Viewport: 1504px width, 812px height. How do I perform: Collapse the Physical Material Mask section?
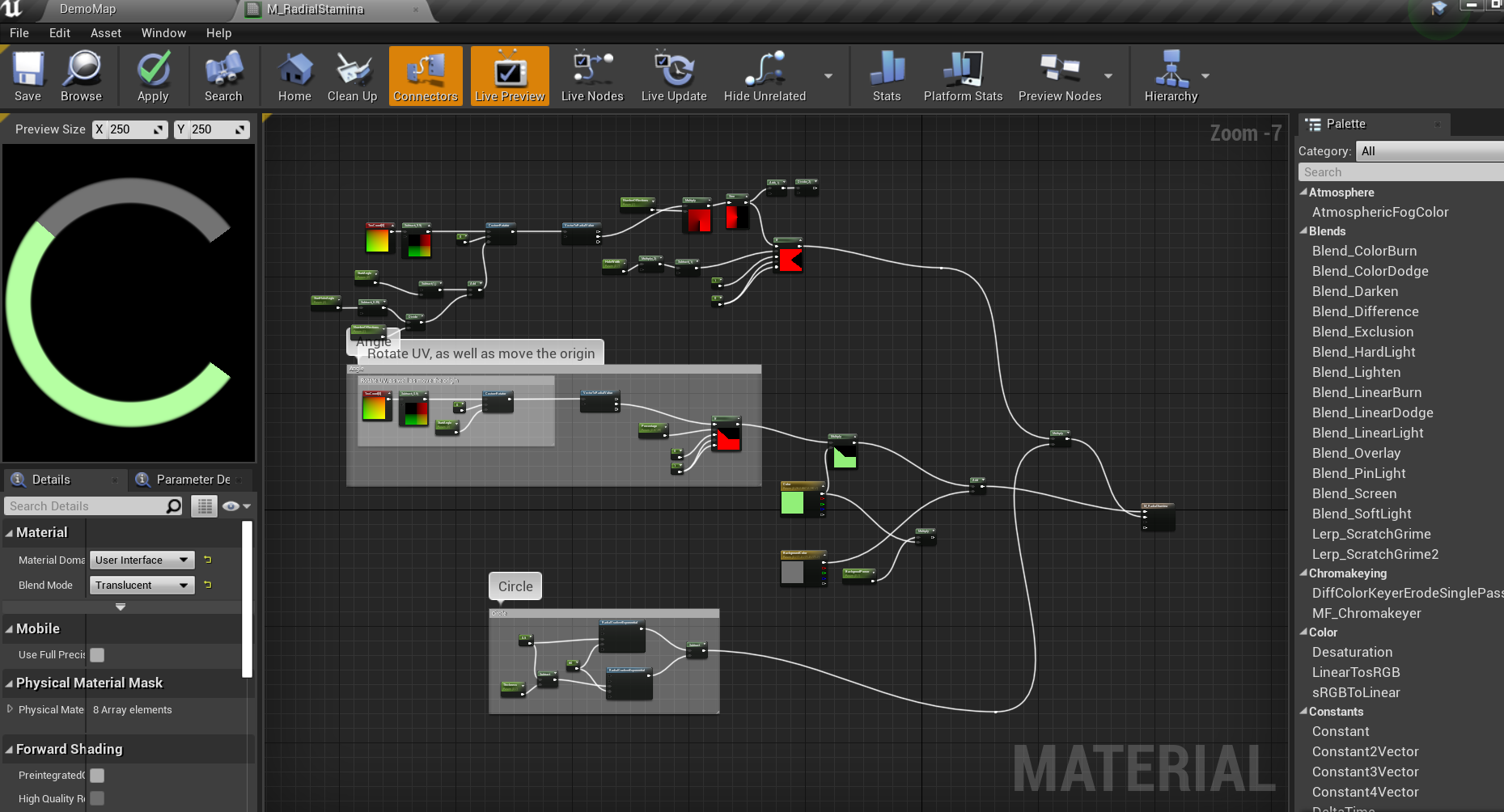coord(9,683)
